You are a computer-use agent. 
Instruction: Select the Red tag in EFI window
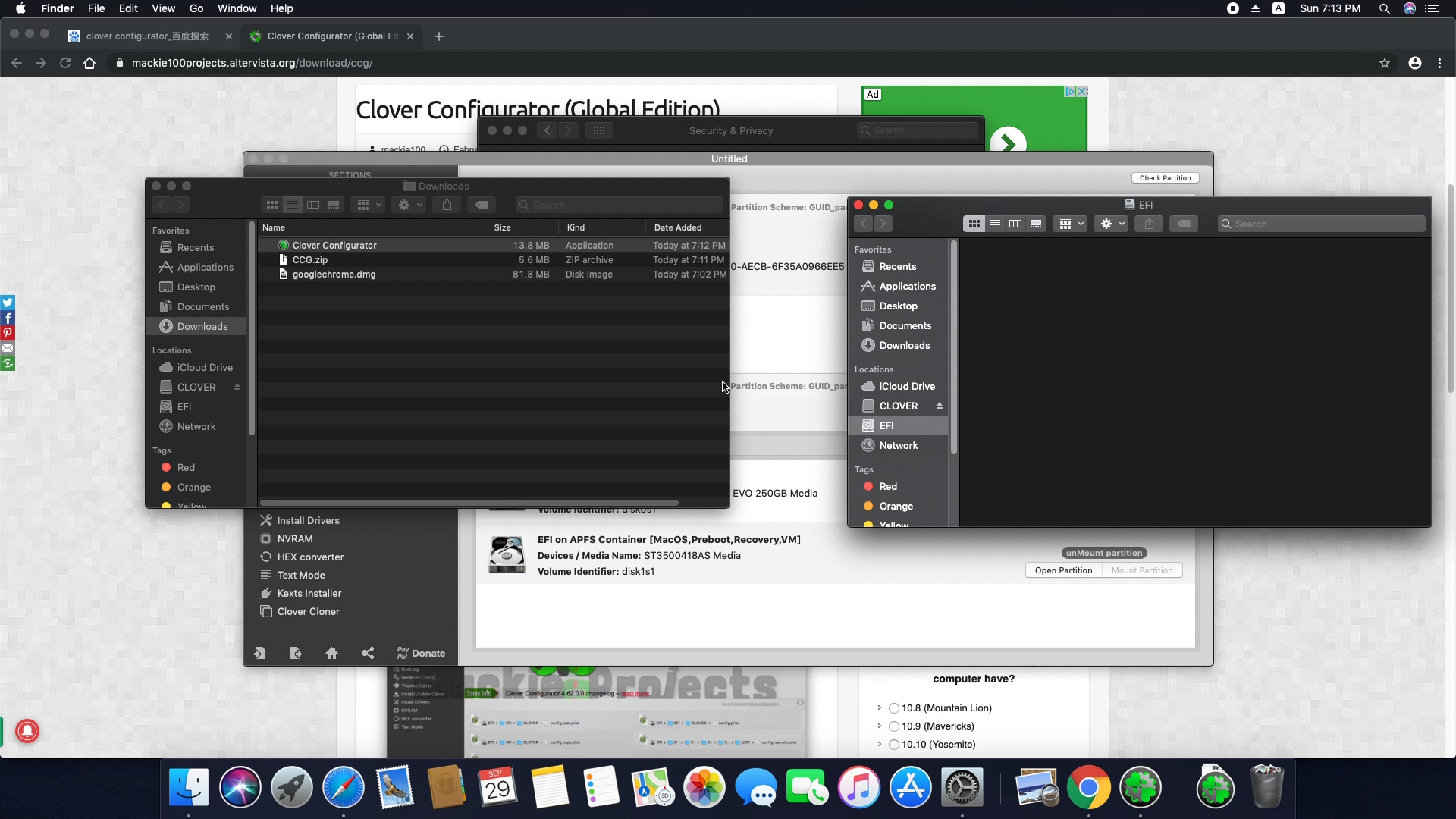click(x=888, y=486)
